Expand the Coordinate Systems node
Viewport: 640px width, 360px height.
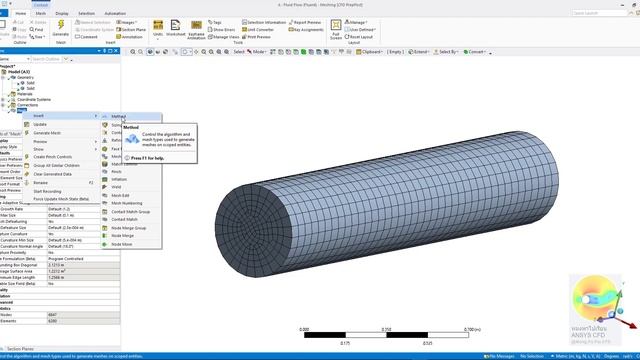3,100
